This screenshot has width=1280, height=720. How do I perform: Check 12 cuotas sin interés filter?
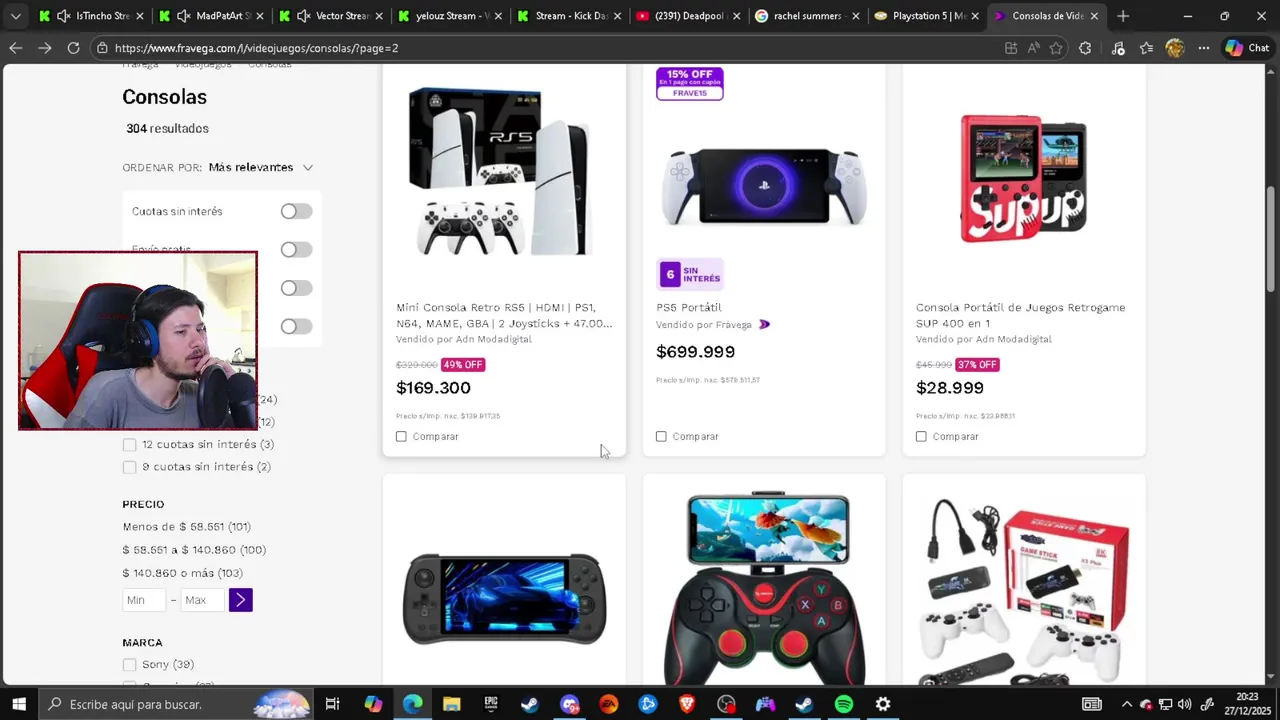[129, 444]
